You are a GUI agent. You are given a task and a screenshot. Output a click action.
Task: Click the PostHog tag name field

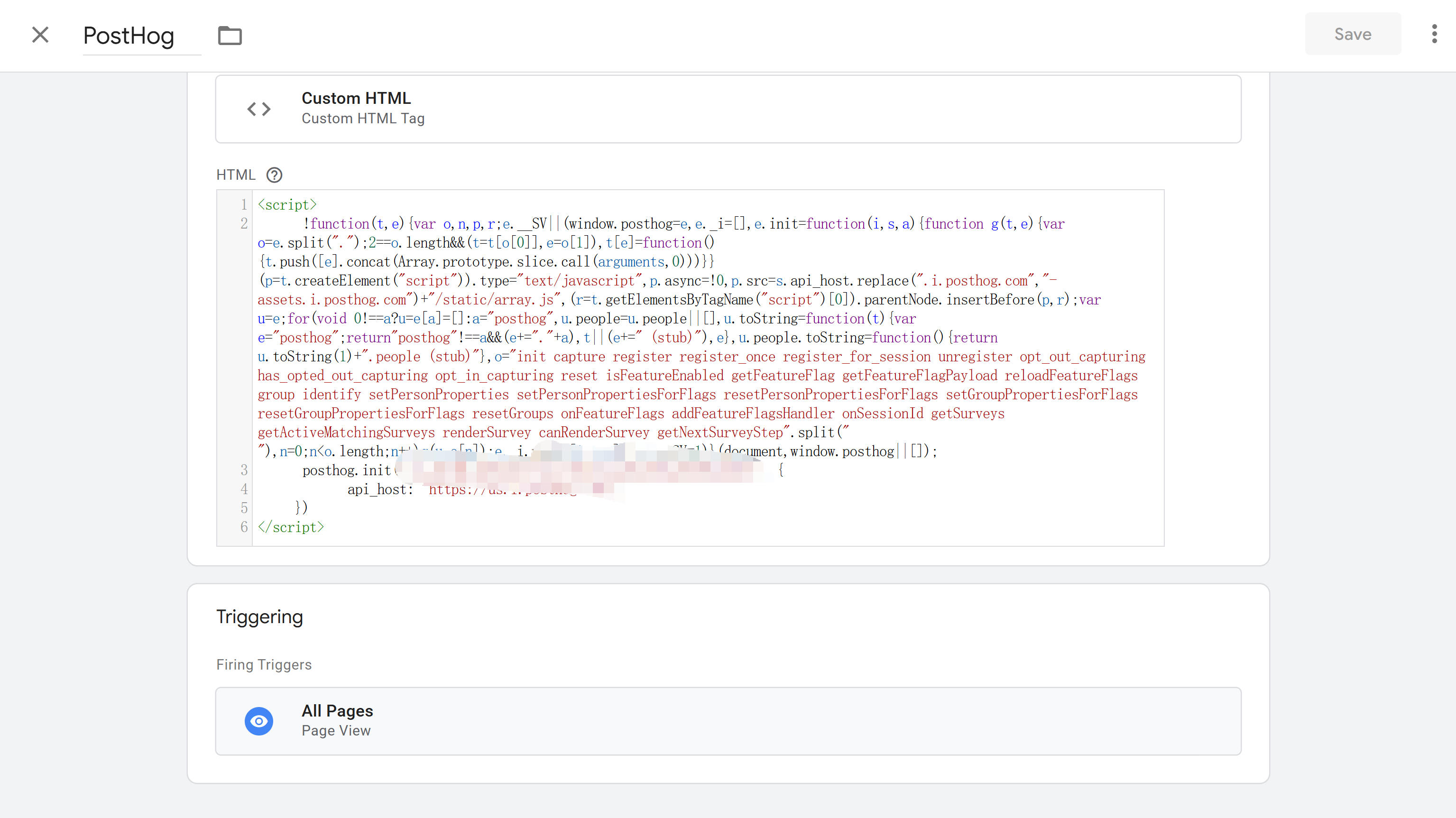click(x=129, y=36)
